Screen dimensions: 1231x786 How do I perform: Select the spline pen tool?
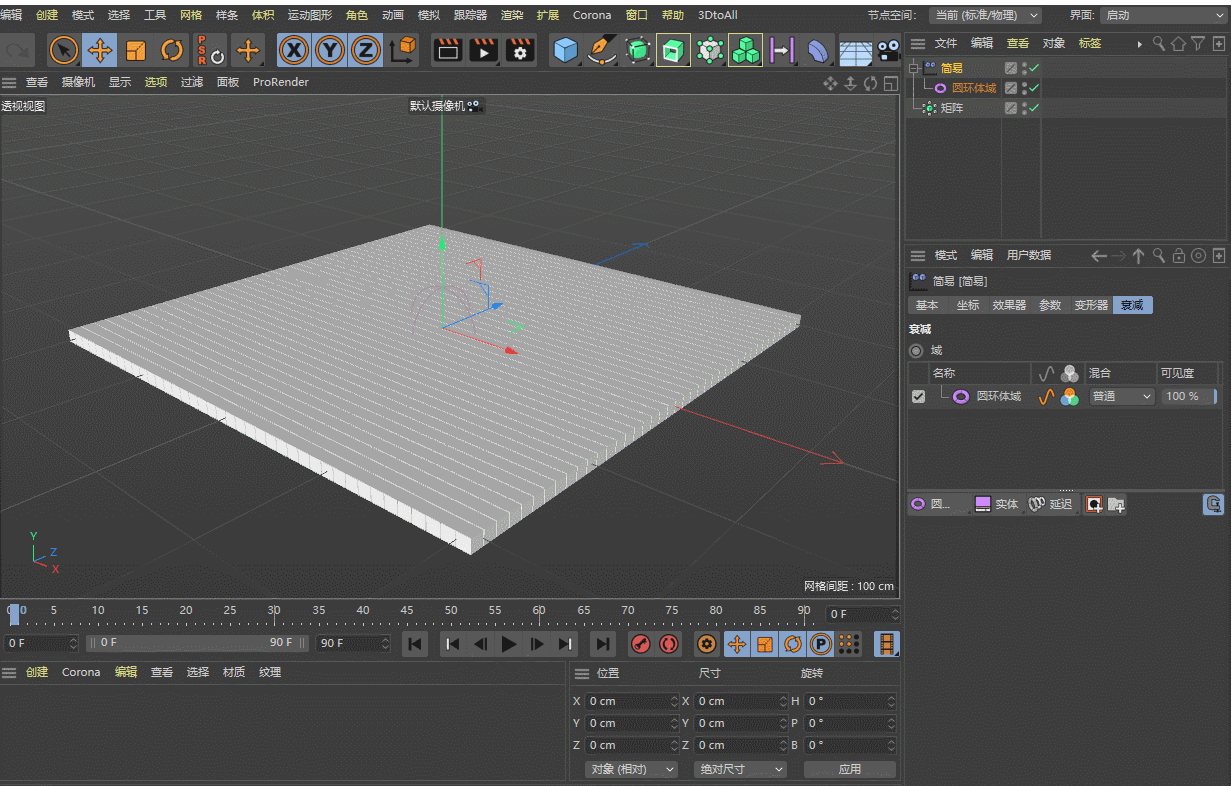pos(602,50)
